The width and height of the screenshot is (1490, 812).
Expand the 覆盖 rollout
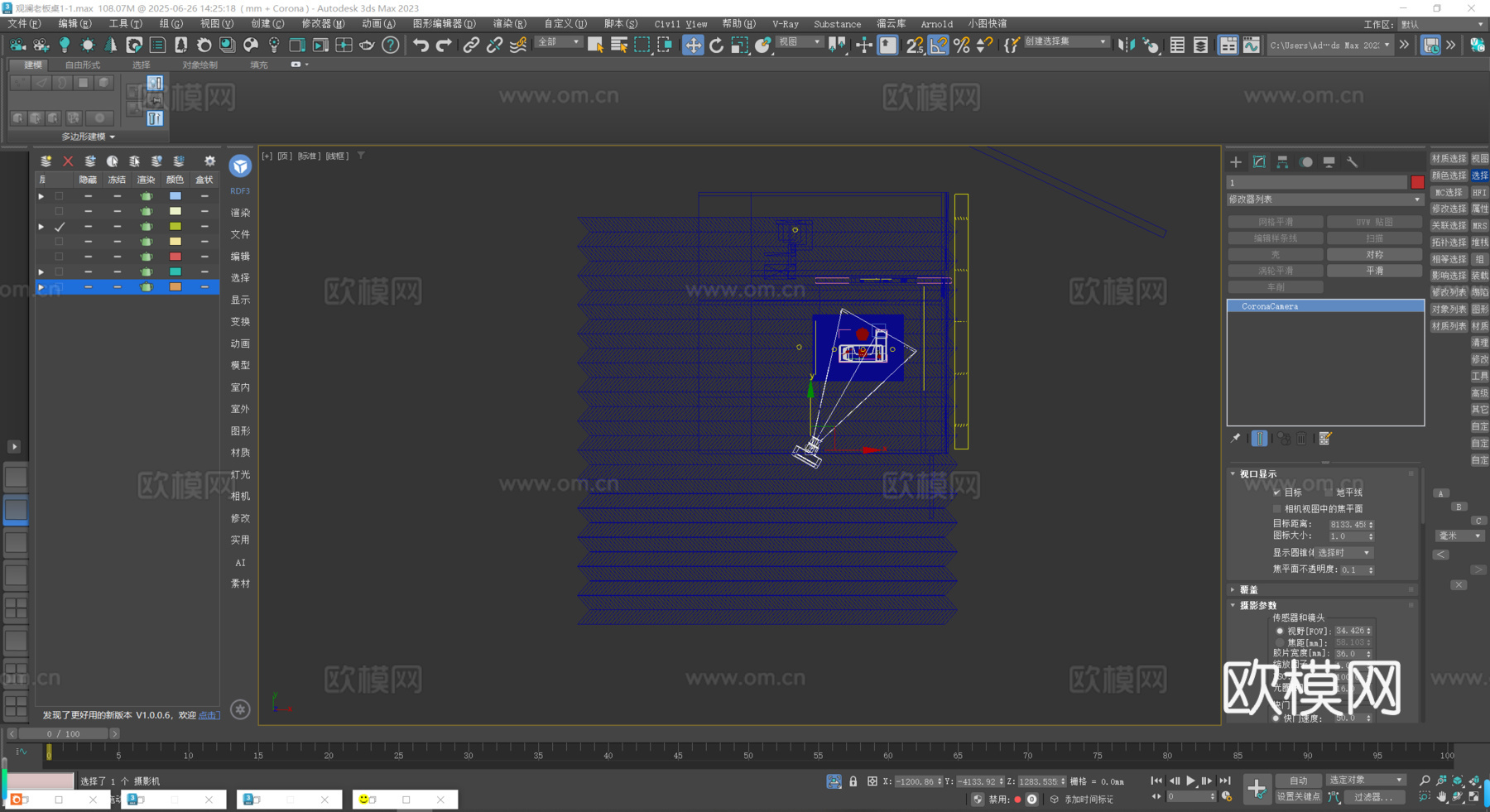point(1248,590)
